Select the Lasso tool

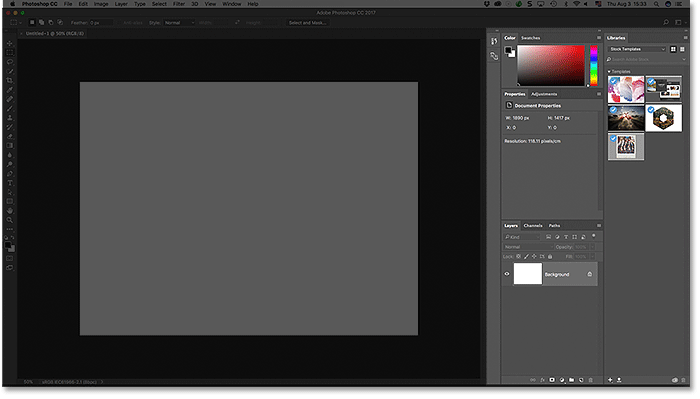[10, 62]
